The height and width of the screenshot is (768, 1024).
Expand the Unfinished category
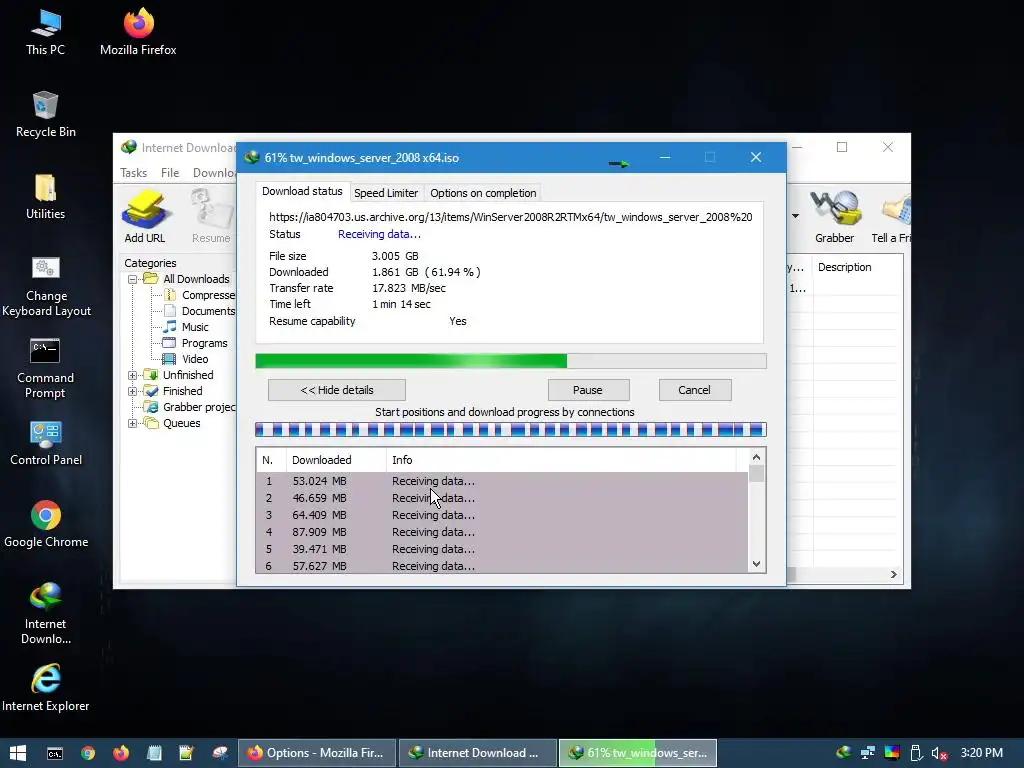132,375
